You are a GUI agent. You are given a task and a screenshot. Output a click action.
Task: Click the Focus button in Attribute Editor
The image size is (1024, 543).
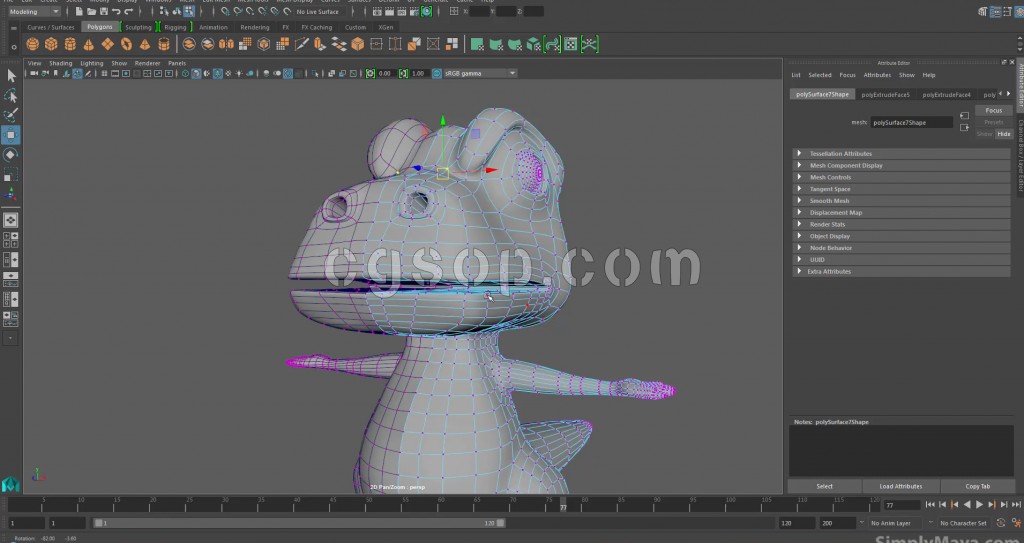click(994, 110)
